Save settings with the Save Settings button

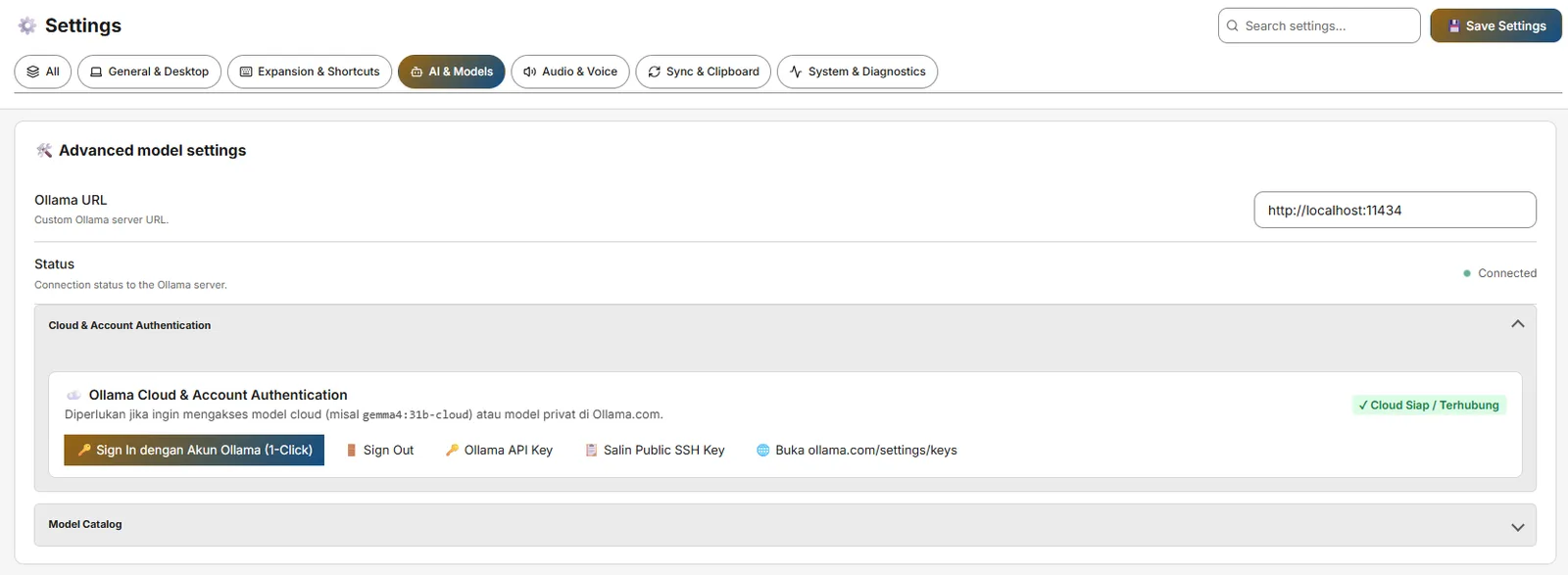tap(1495, 25)
